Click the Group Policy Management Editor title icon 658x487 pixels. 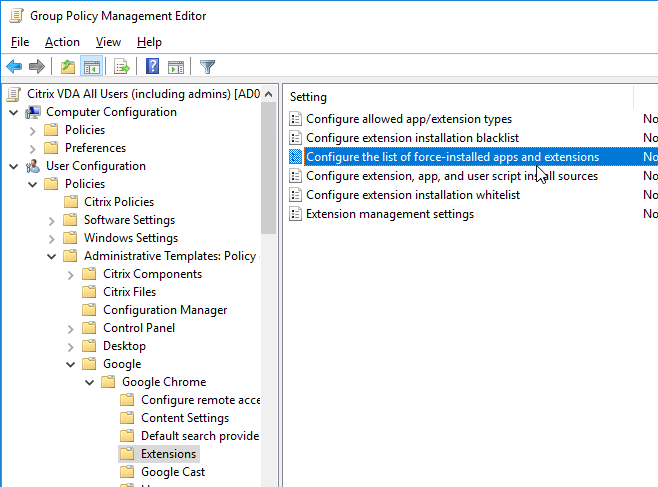[16, 16]
